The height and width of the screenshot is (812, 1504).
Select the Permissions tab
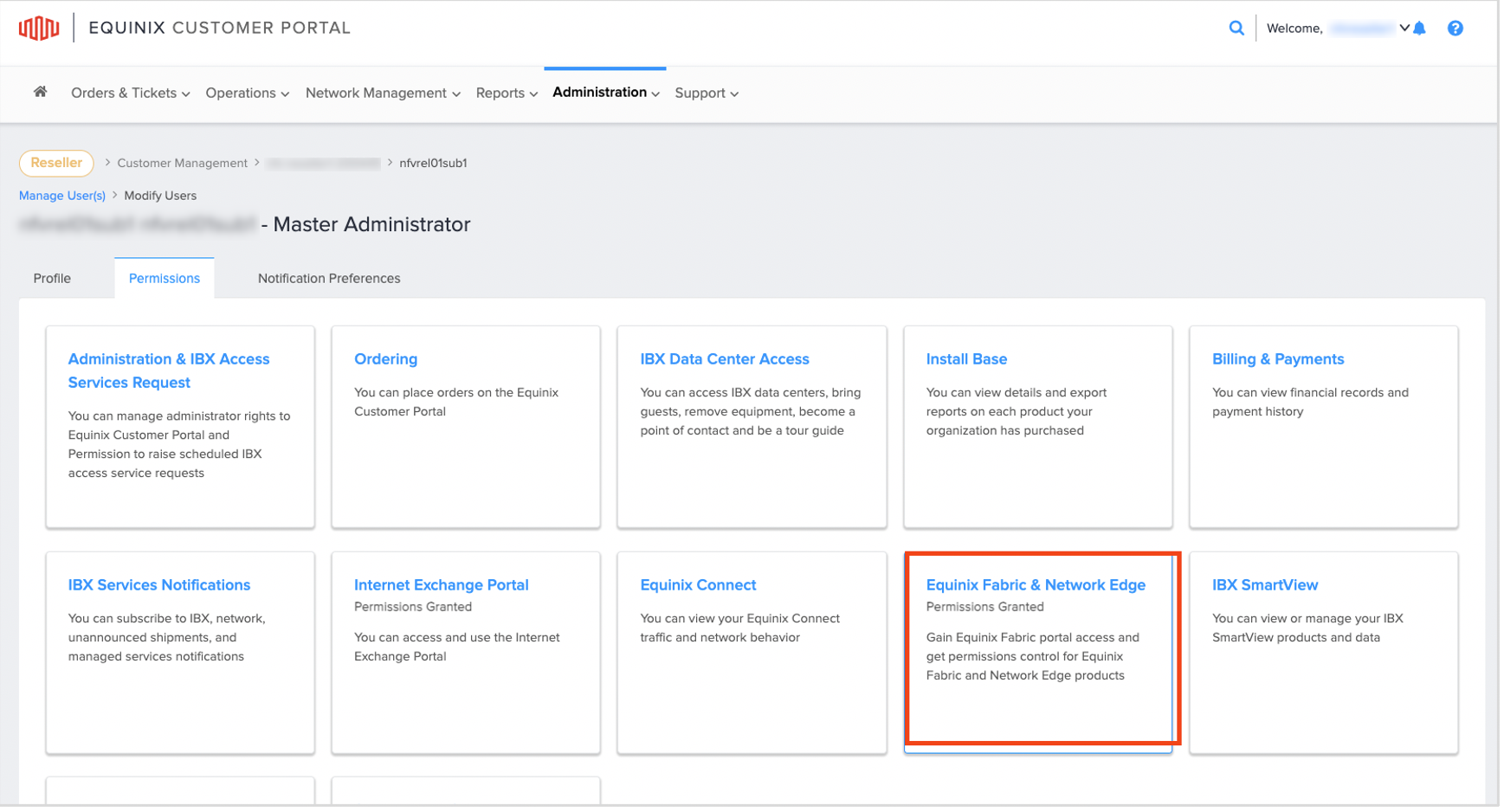[165, 278]
